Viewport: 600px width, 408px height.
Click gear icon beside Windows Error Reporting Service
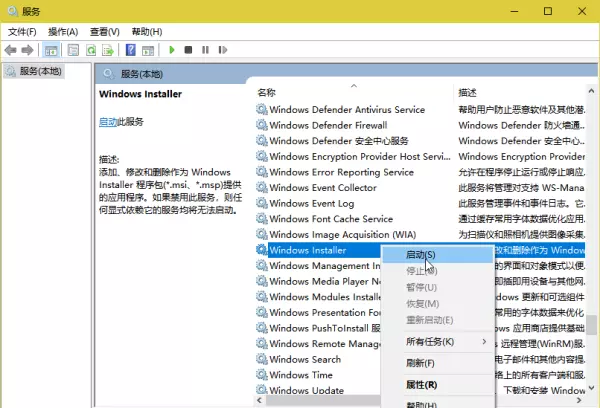tap(262, 172)
